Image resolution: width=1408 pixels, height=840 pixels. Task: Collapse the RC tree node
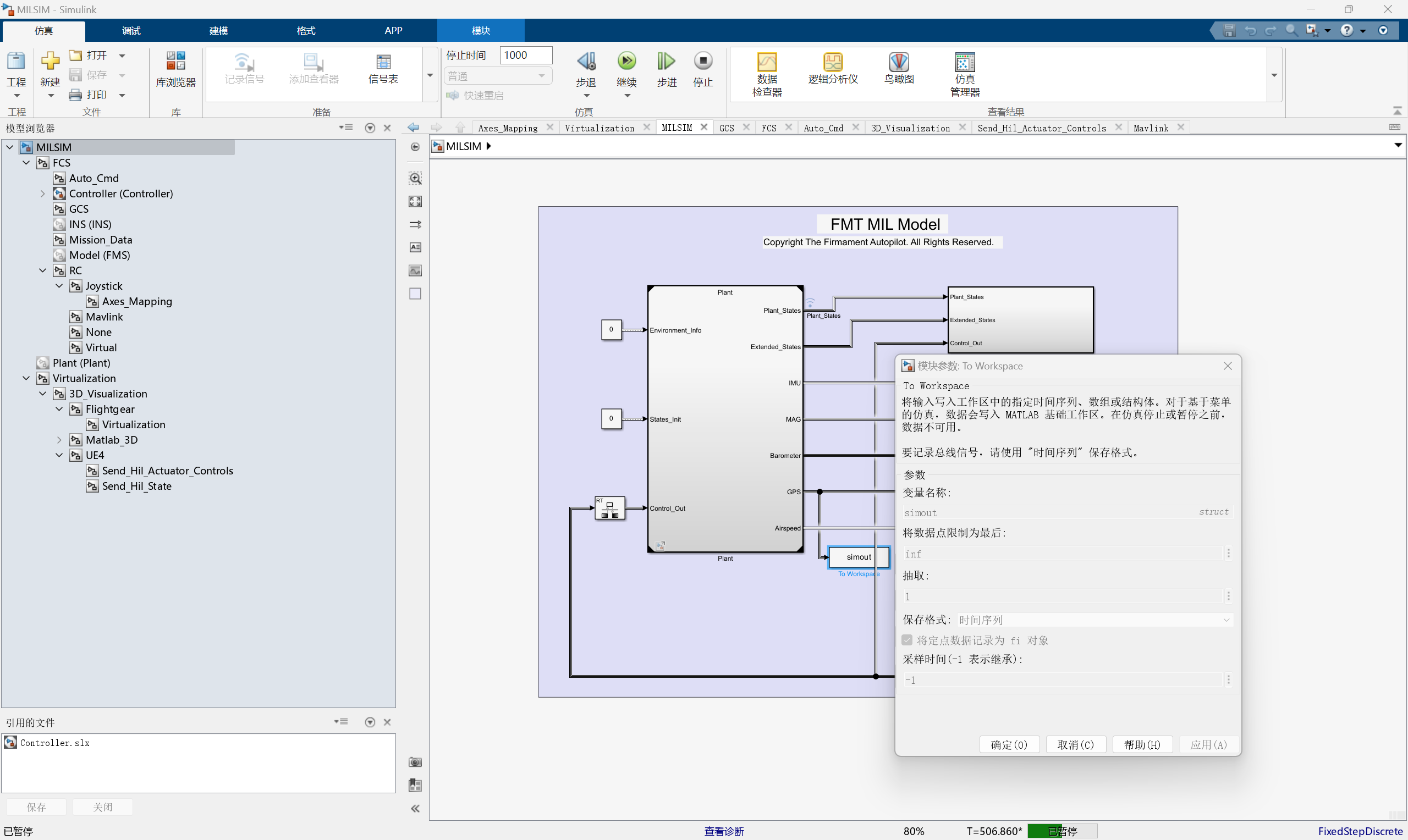pos(42,270)
